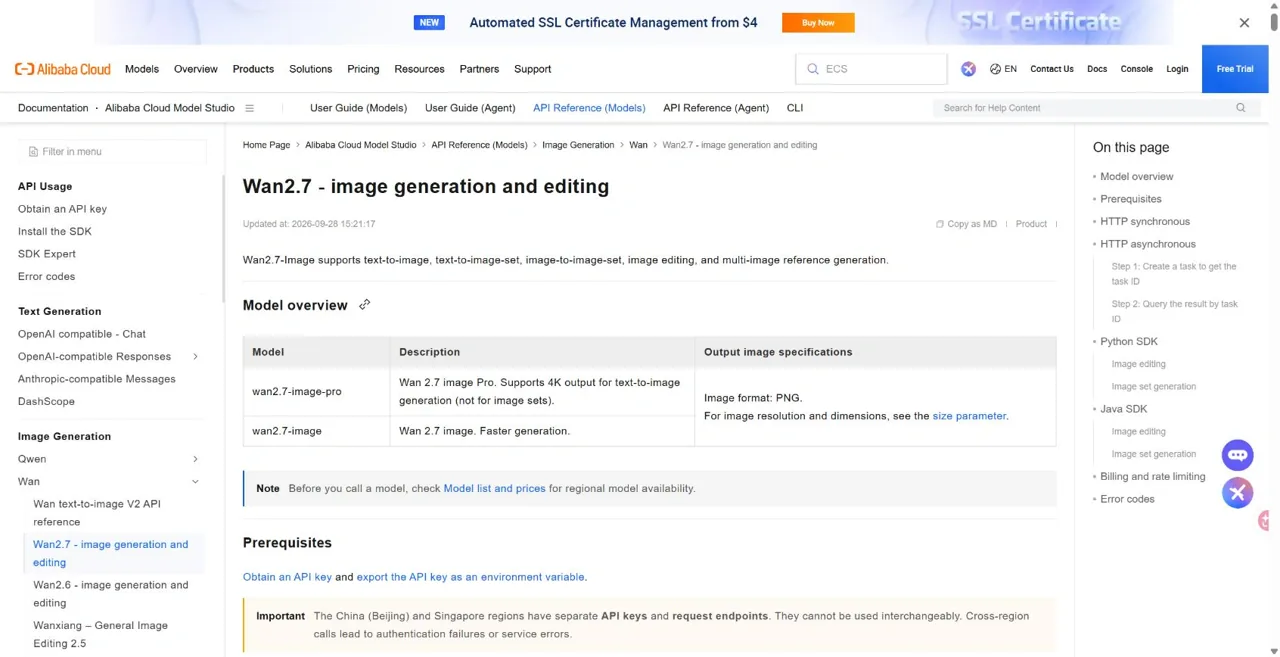This screenshot has width=1280, height=657.
Task: Click the search magnifier icon in ECS box
Action: pos(813,69)
